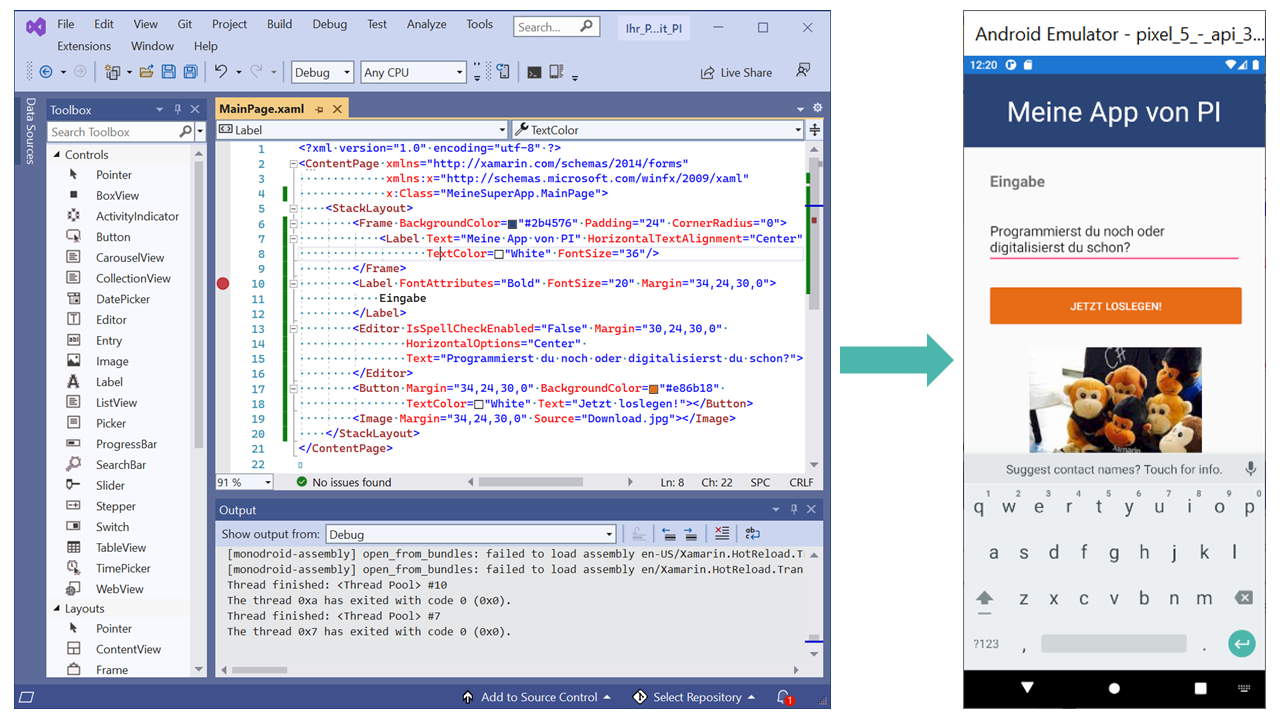
Task: Open the File menu
Action: (x=66, y=24)
